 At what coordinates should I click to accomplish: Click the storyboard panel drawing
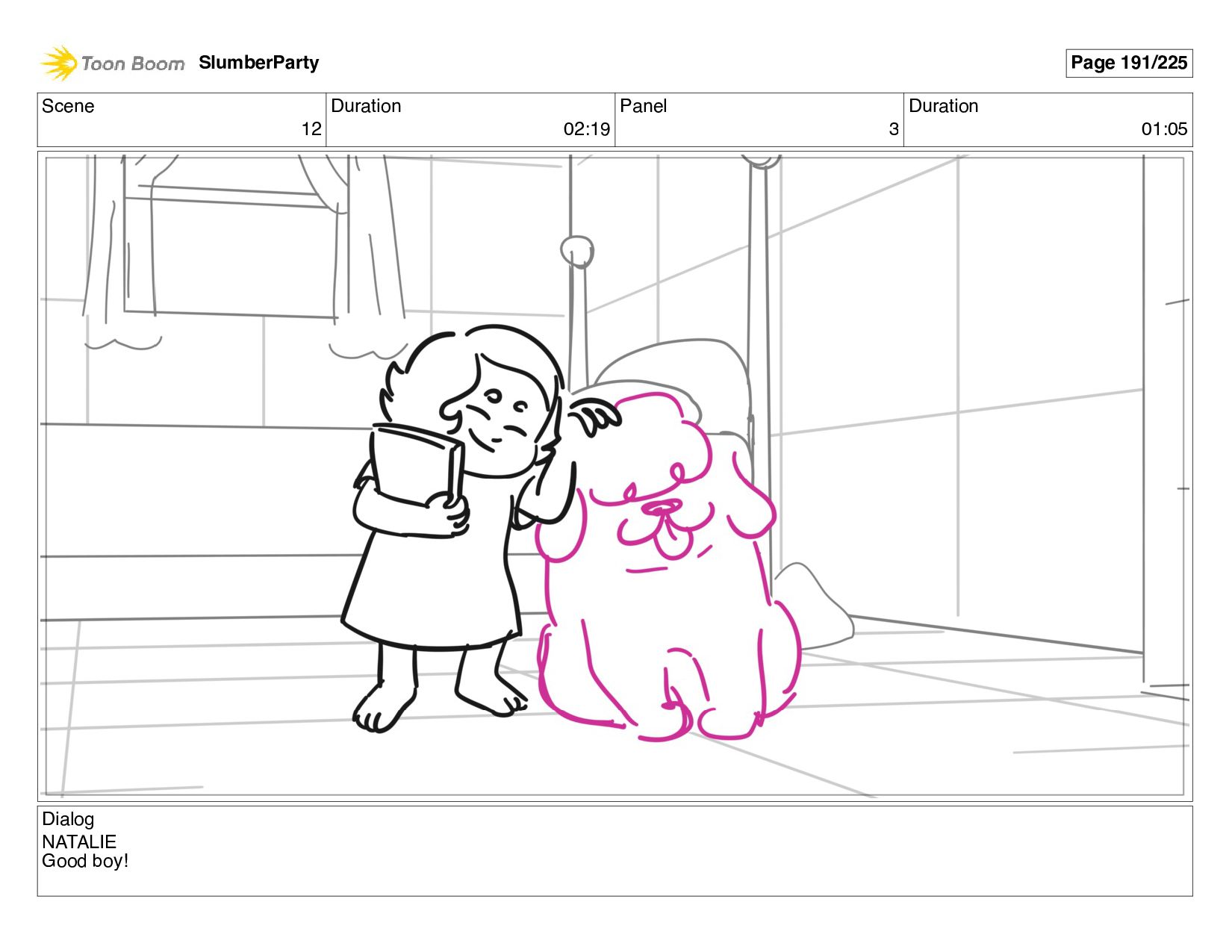tap(615, 476)
